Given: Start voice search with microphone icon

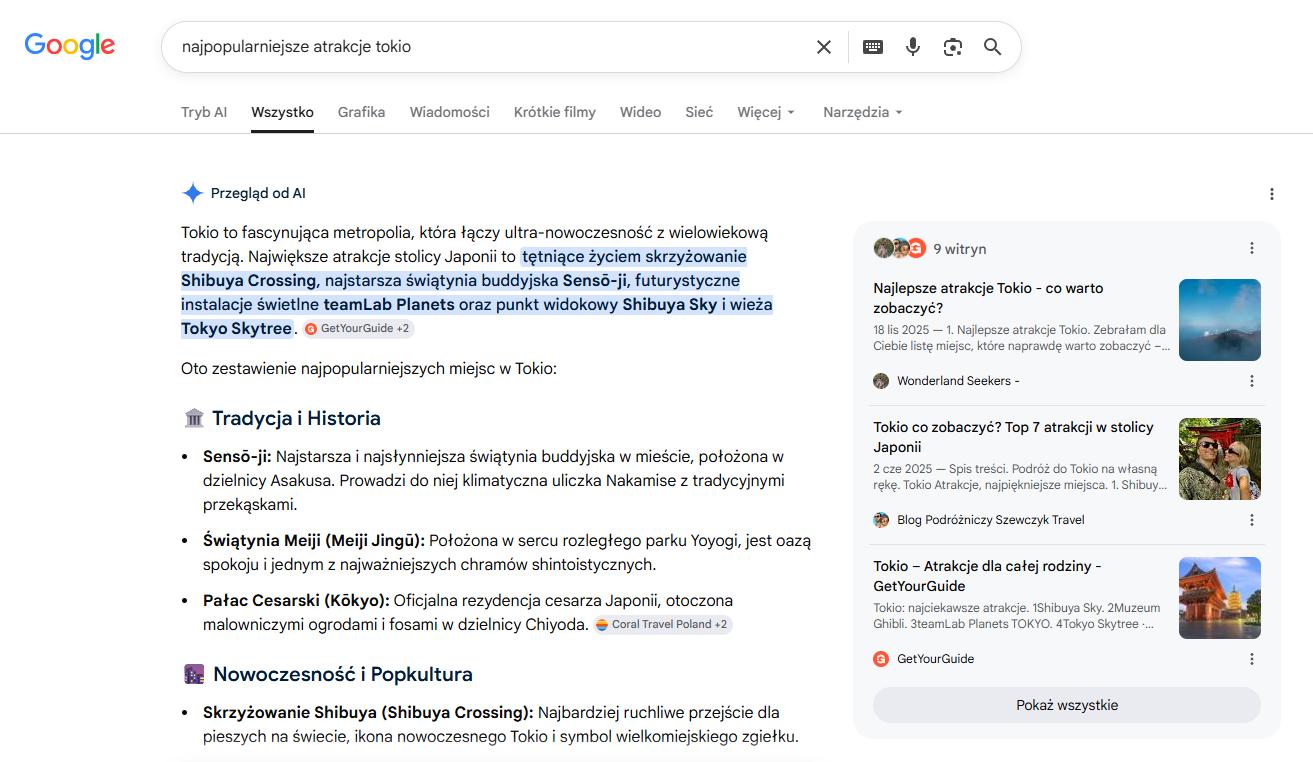Looking at the screenshot, I should point(913,47).
